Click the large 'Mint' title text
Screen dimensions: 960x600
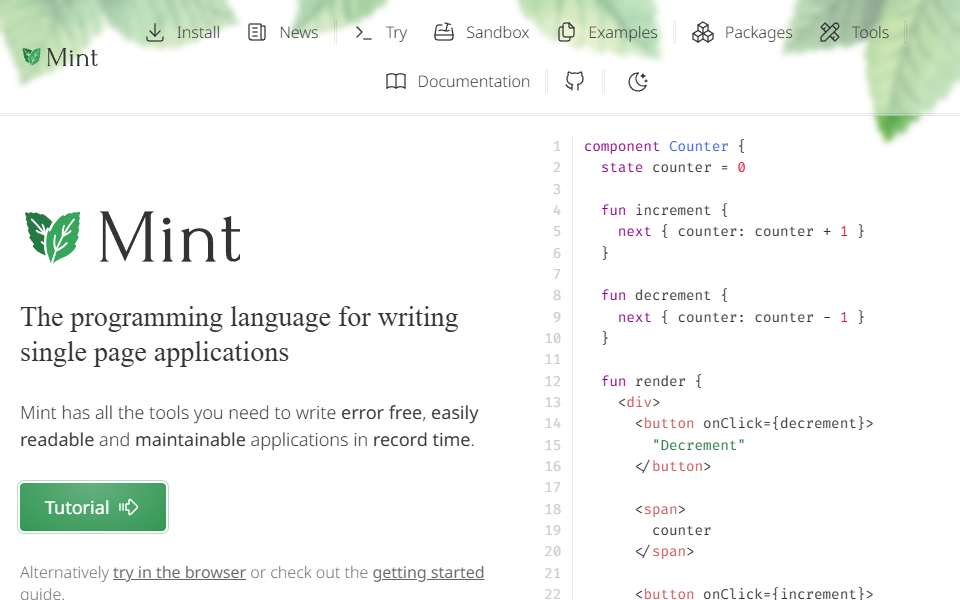(x=170, y=238)
